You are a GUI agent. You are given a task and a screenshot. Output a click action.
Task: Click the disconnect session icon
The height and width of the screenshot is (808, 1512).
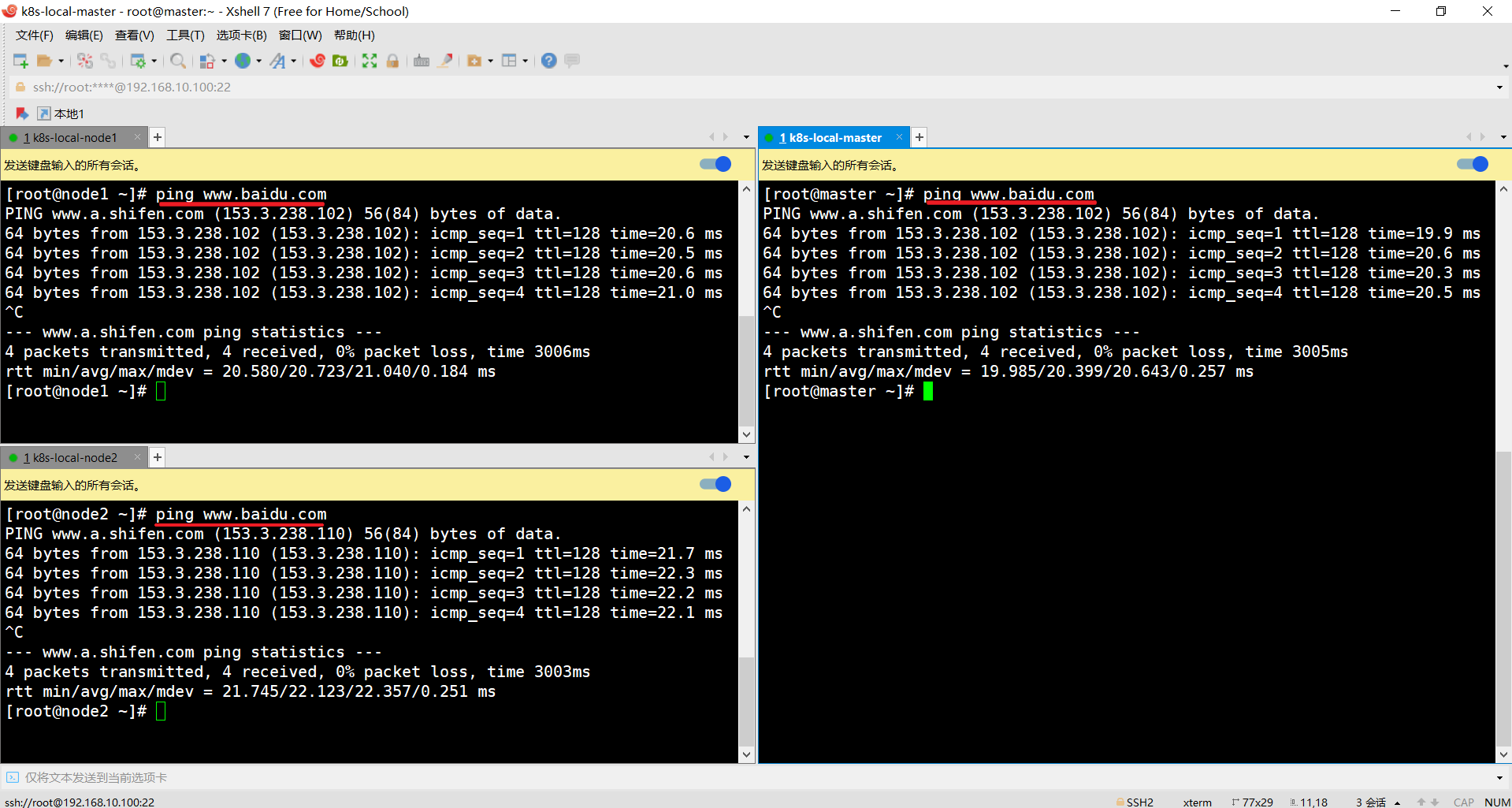point(85,61)
